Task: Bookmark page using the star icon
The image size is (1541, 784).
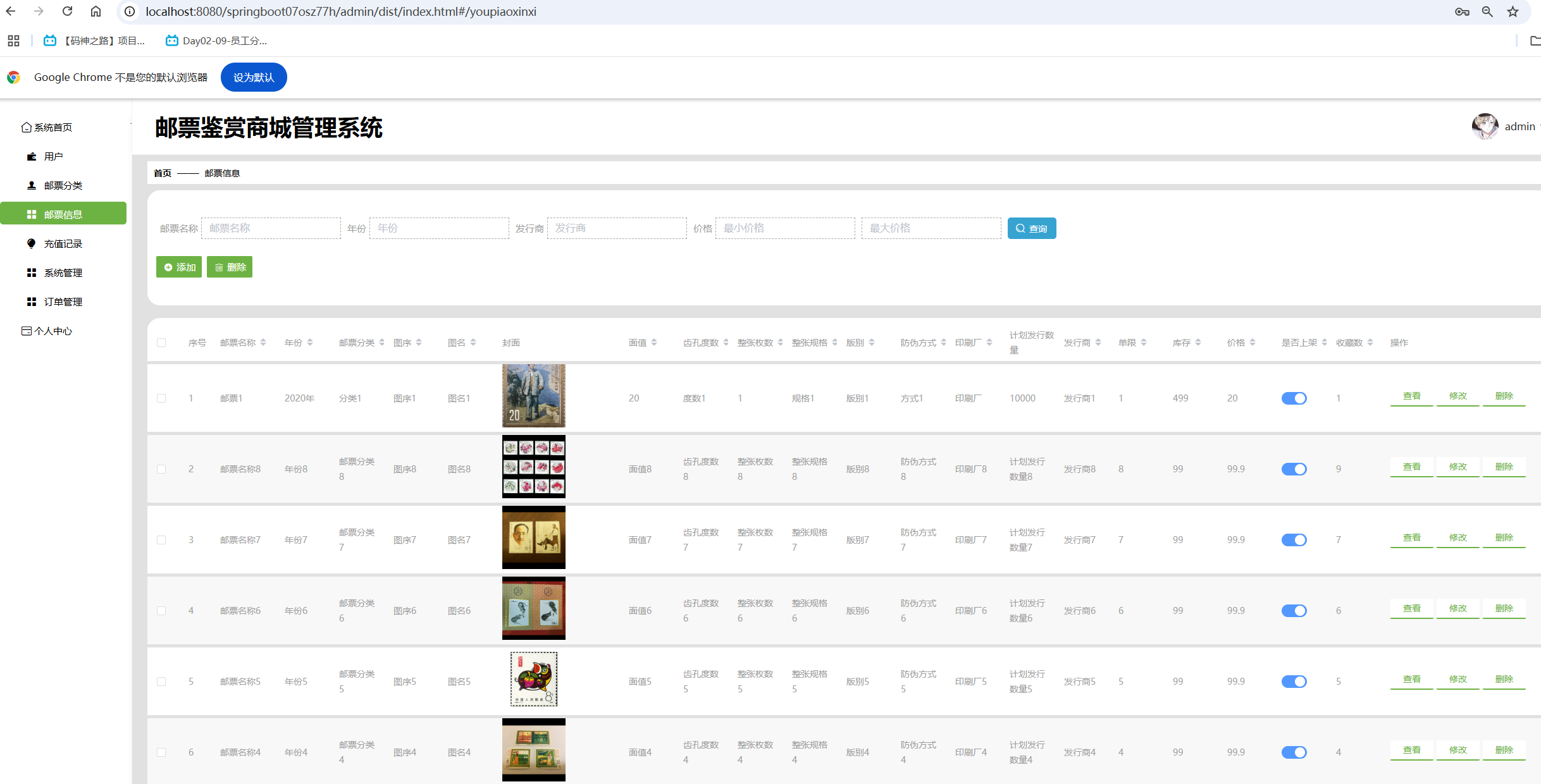Action: click(x=1513, y=11)
